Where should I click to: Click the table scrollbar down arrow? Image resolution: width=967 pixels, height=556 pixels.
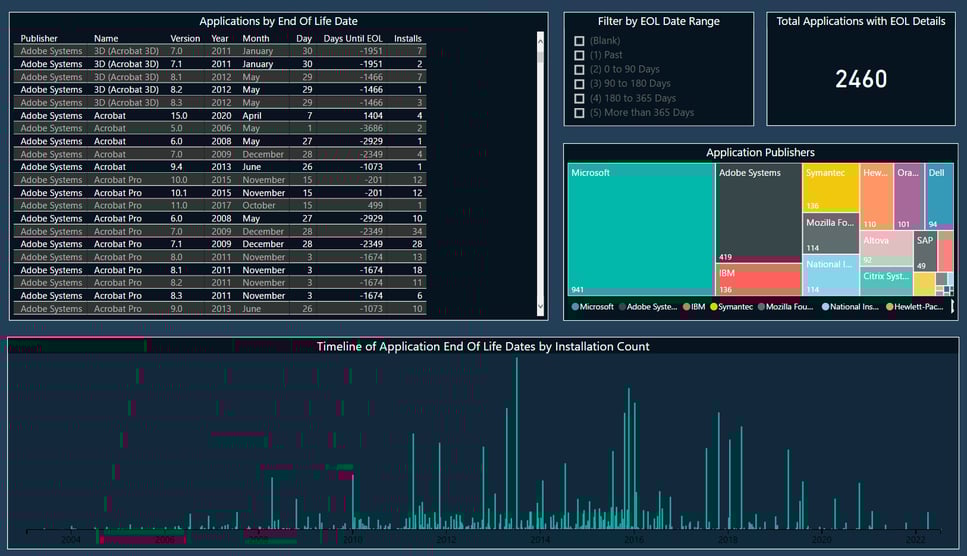click(540, 306)
